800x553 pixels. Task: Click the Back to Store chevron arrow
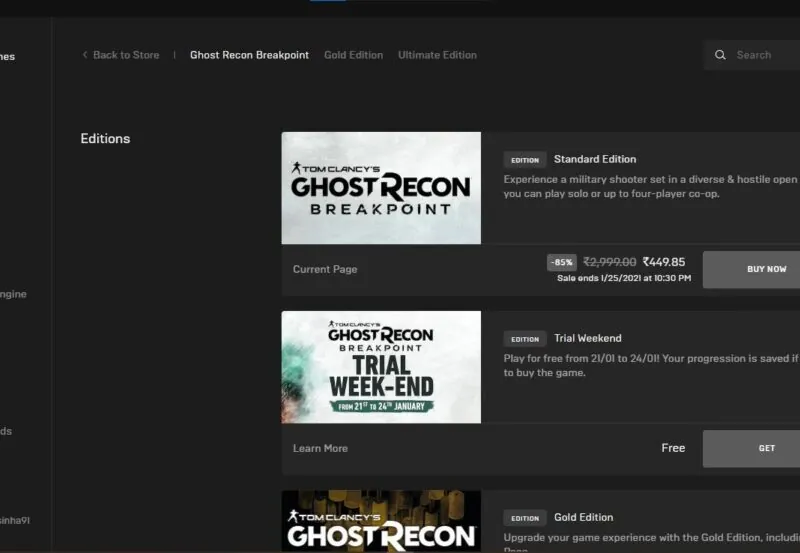coord(85,55)
